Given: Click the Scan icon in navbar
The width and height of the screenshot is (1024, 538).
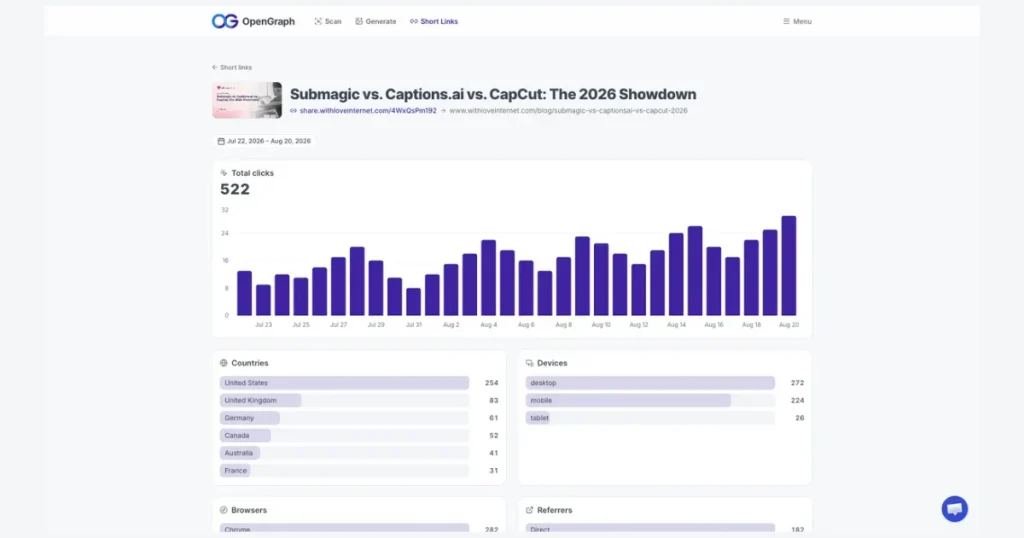Looking at the screenshot, I should (318, 22).
